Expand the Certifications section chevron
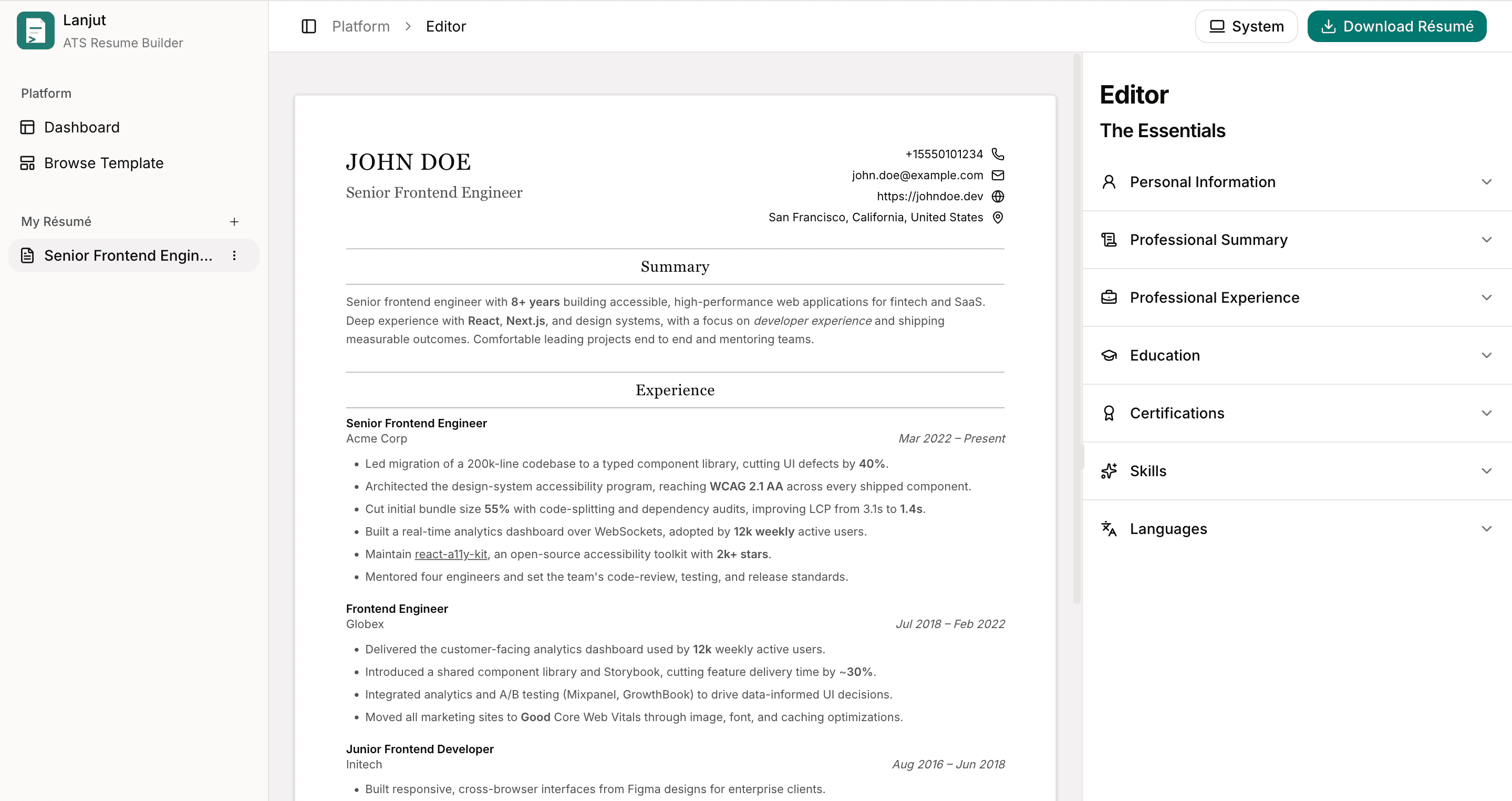 (1486, 413)
